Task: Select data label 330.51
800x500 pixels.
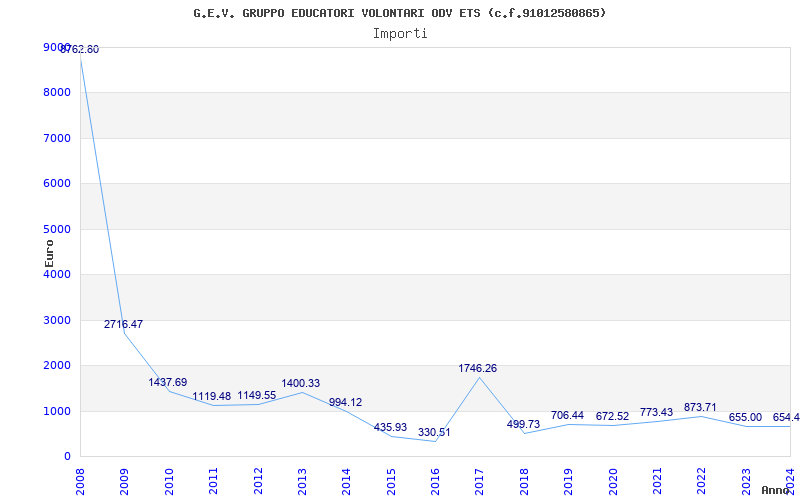Action: (x=434, y=432)
